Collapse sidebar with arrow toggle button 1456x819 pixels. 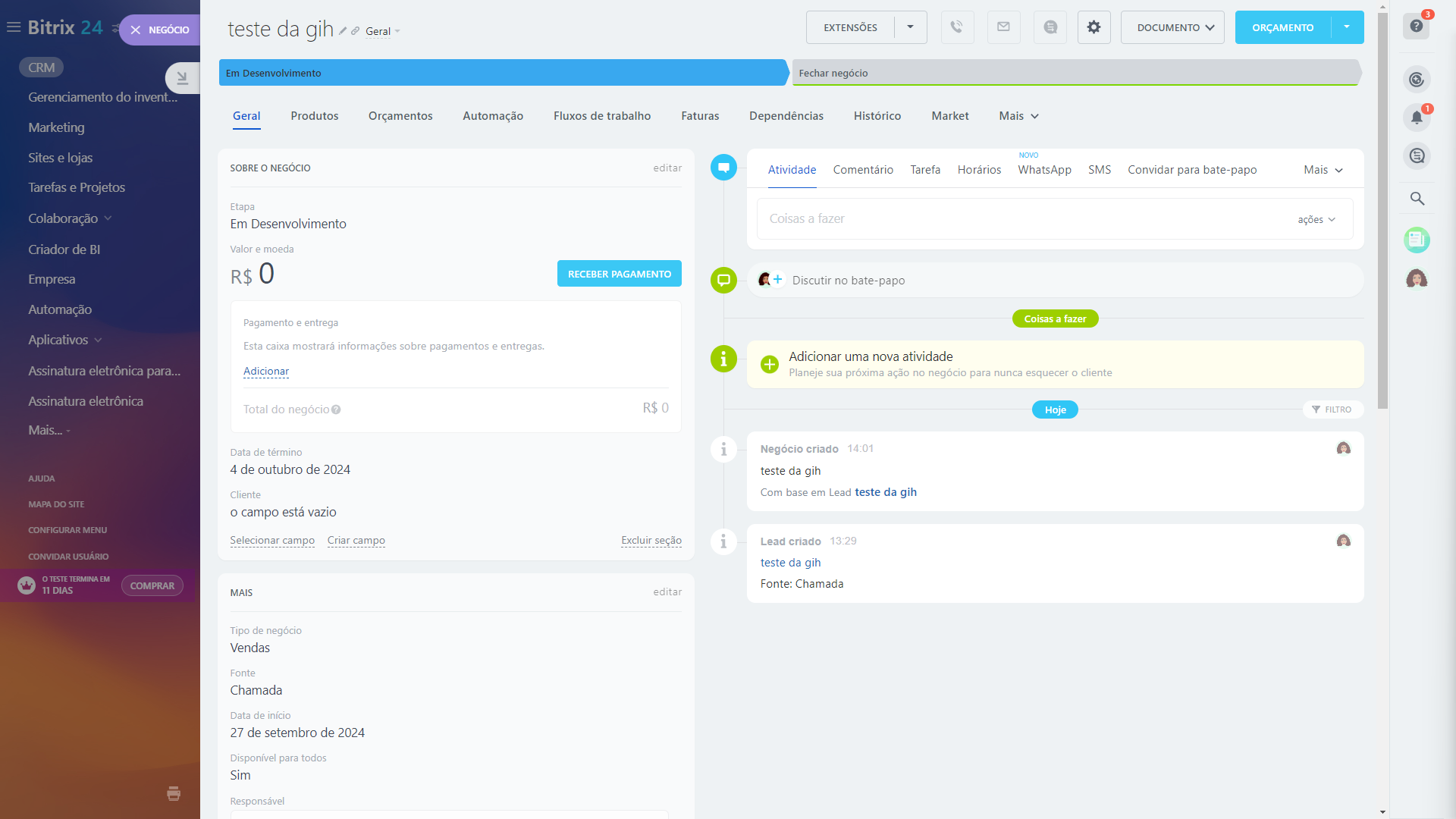coord(182,77)
